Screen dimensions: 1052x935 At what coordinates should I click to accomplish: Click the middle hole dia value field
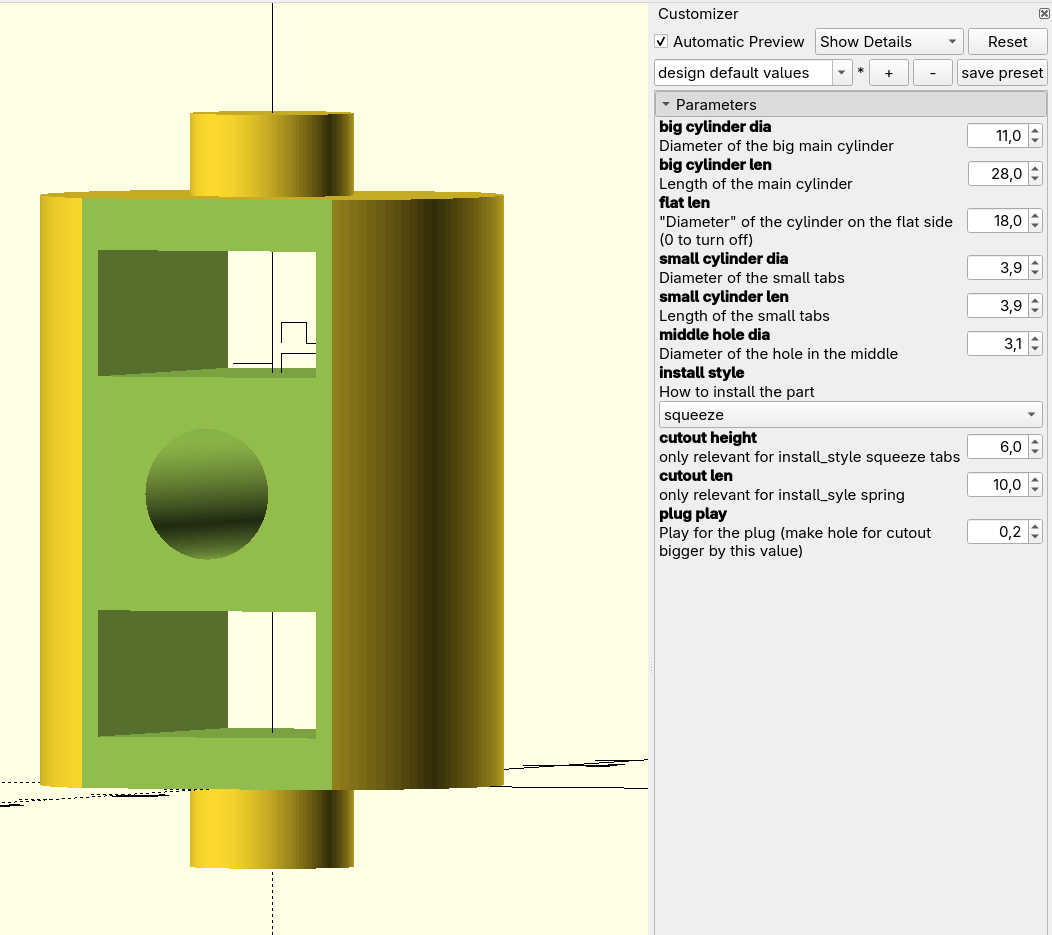997,344
